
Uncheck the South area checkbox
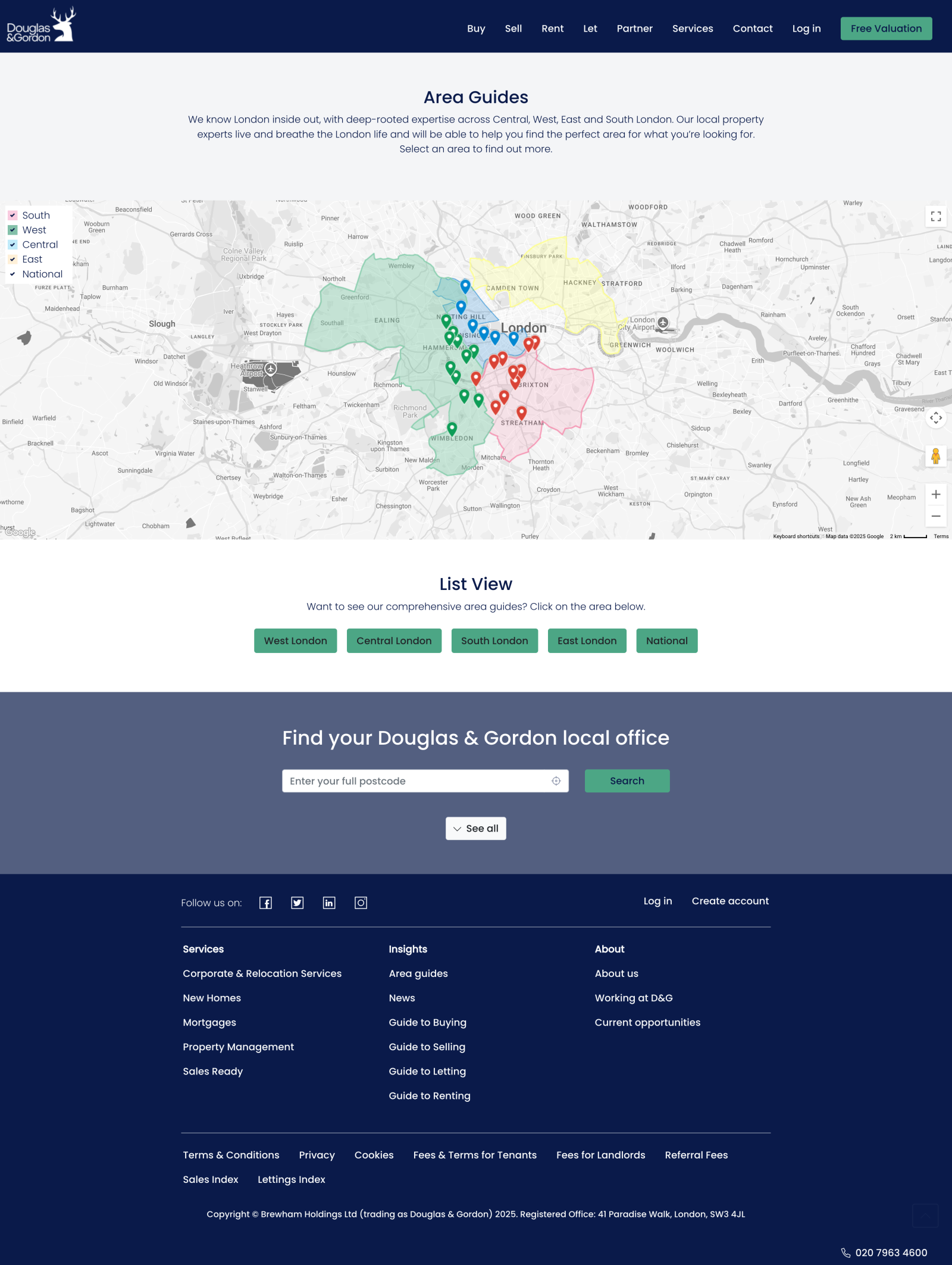coord(12,215)
